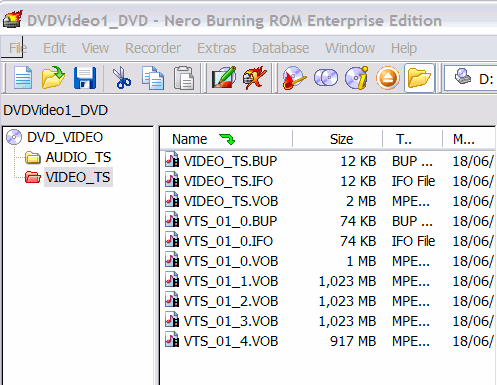Open the Extras menu
Screen dimensions: 497x385
click(217, 48)
